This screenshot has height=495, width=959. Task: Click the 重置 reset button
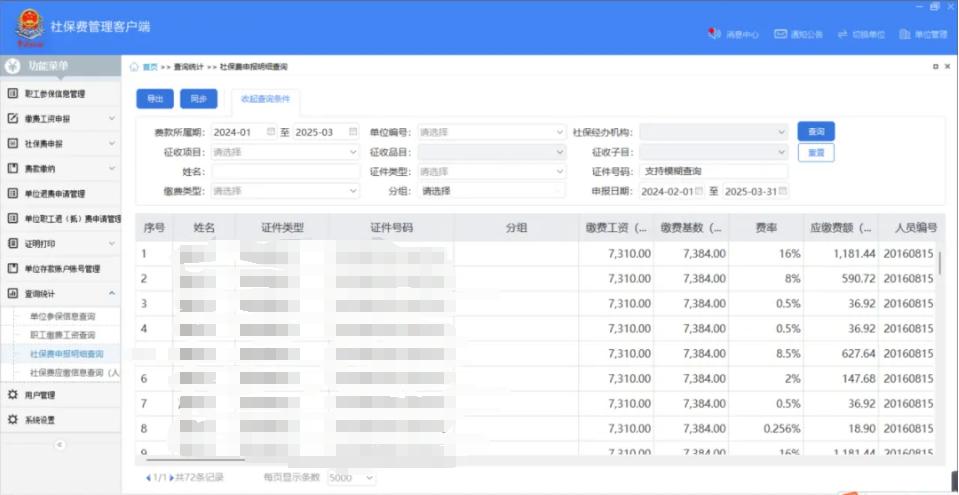click(x=816, y=153)
